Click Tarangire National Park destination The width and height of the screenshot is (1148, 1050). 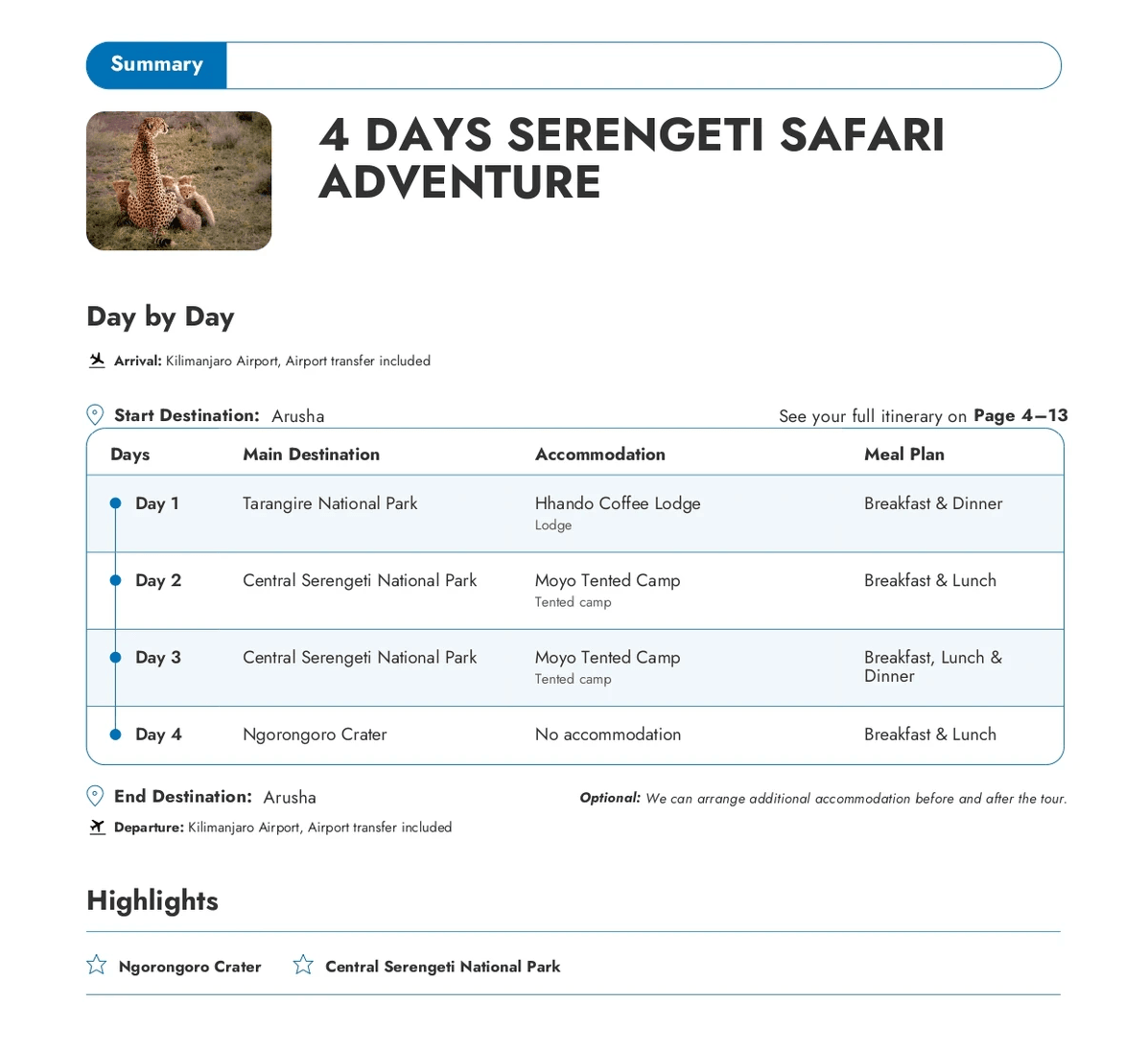(x=330, y=503)
